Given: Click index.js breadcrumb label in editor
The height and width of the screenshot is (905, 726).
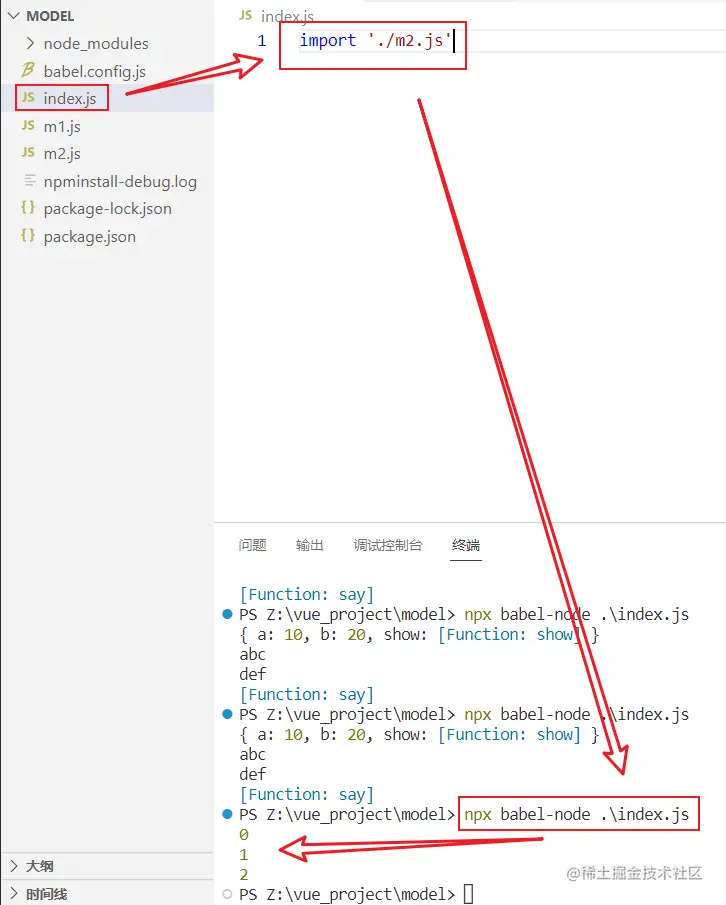Looking at the screenshot, I should (287, 17).
